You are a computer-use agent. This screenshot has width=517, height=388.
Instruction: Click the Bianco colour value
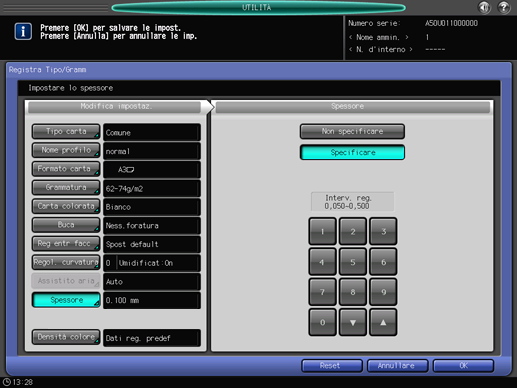click(152, 207)
